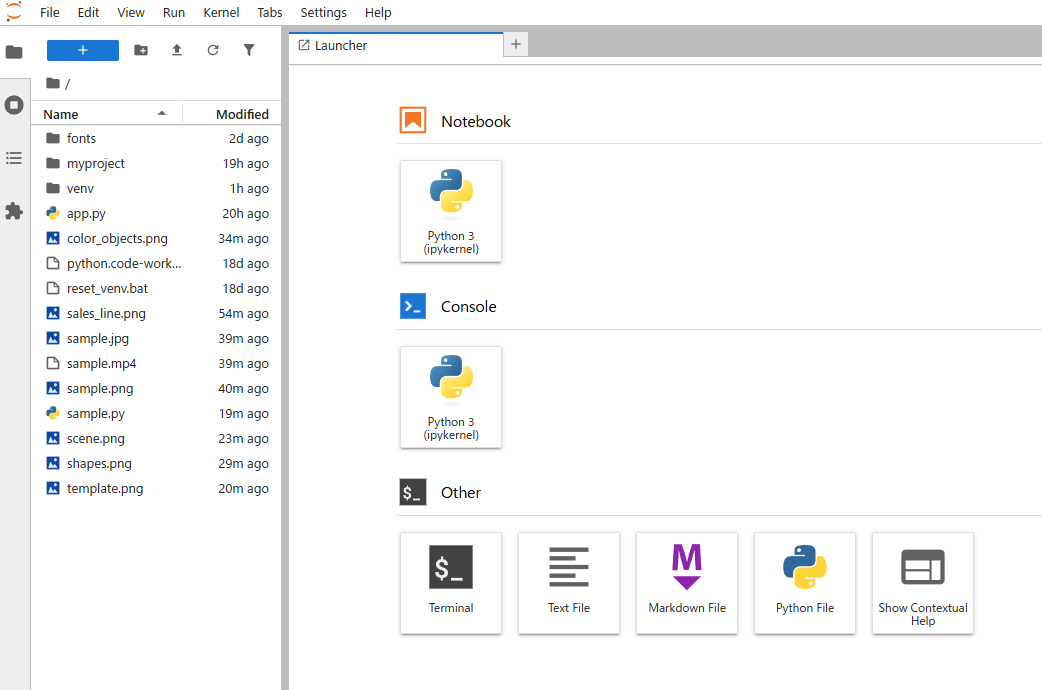Click the blue New Launcher plus button
Viewport: 1042px width, 690px height.
83,50
